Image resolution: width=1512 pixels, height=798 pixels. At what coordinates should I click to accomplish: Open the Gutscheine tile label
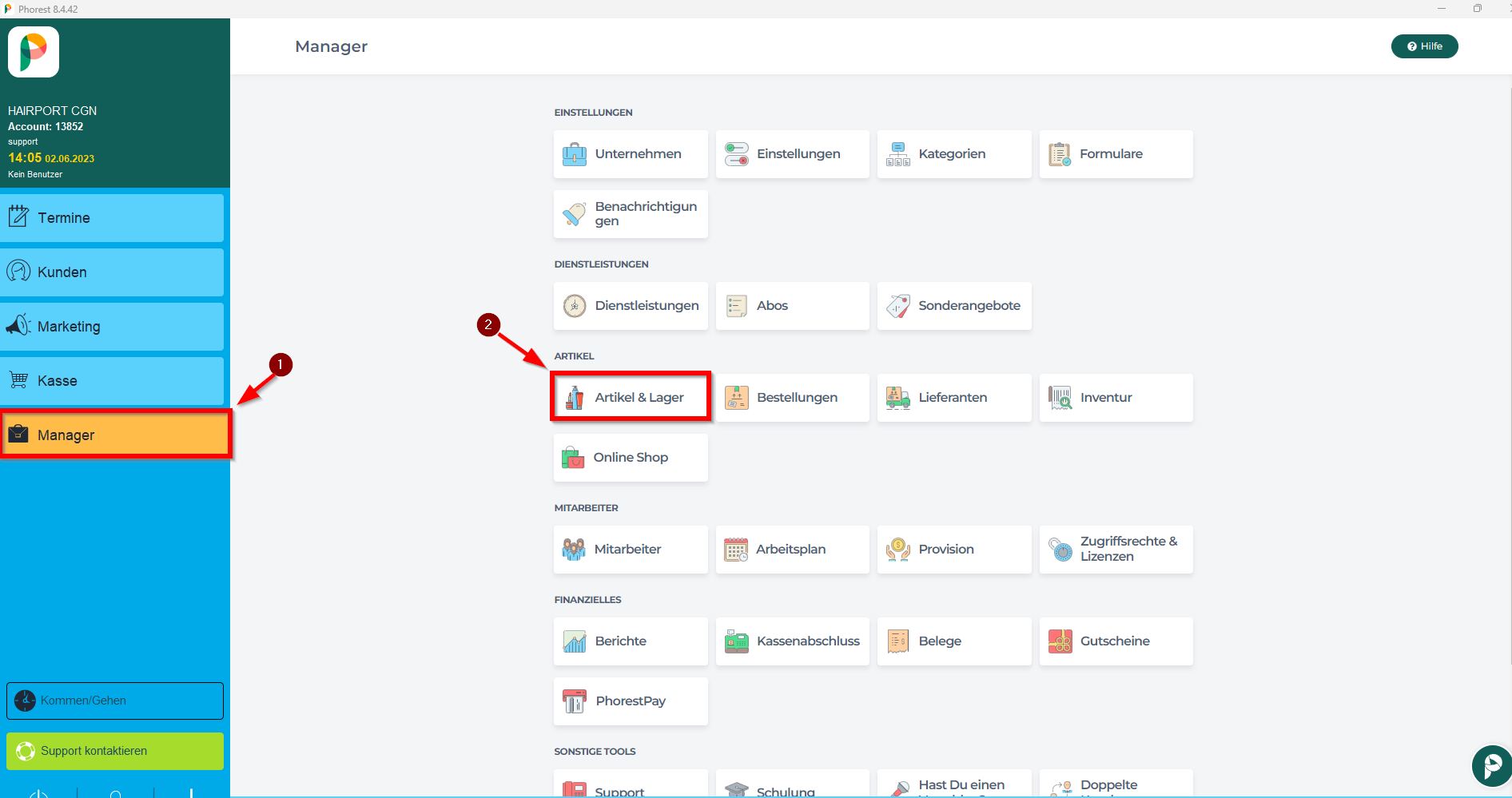click(1115, 641)
